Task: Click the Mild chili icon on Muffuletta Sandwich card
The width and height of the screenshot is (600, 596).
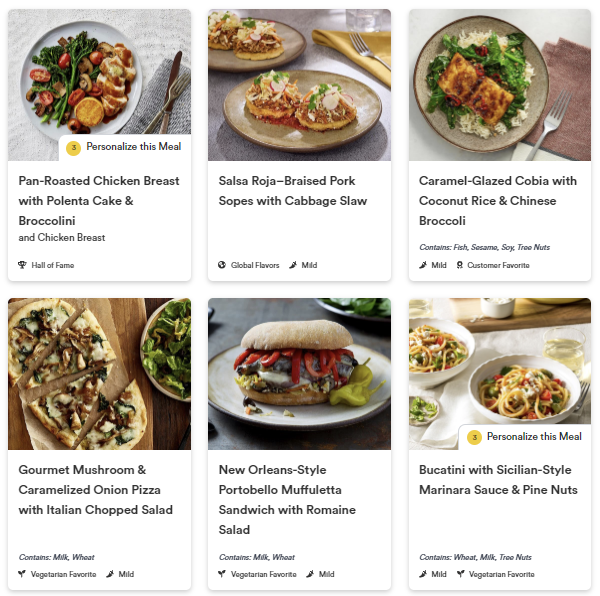Action: pos(310,574)
